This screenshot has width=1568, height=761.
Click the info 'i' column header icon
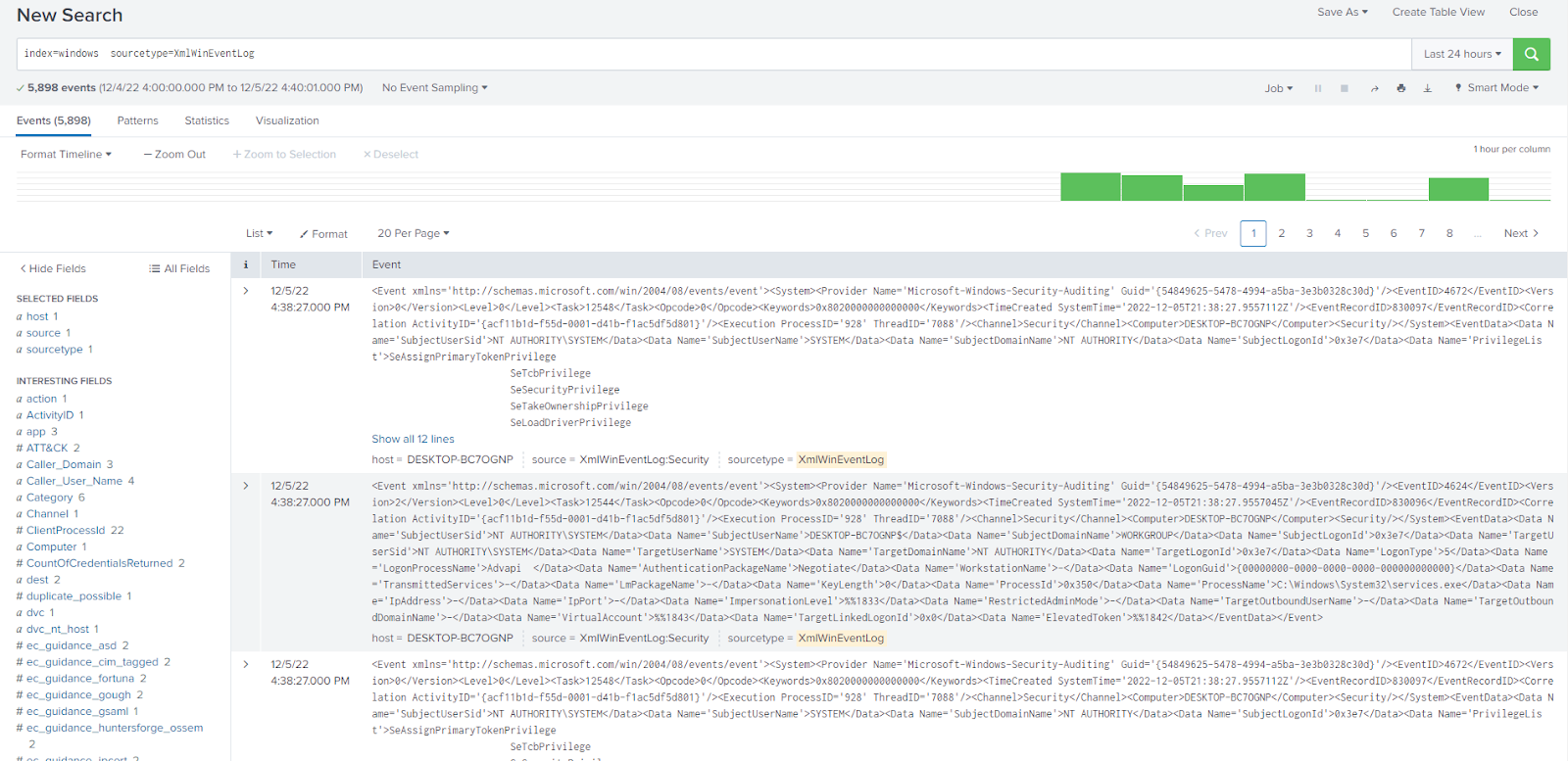[246, 264]
